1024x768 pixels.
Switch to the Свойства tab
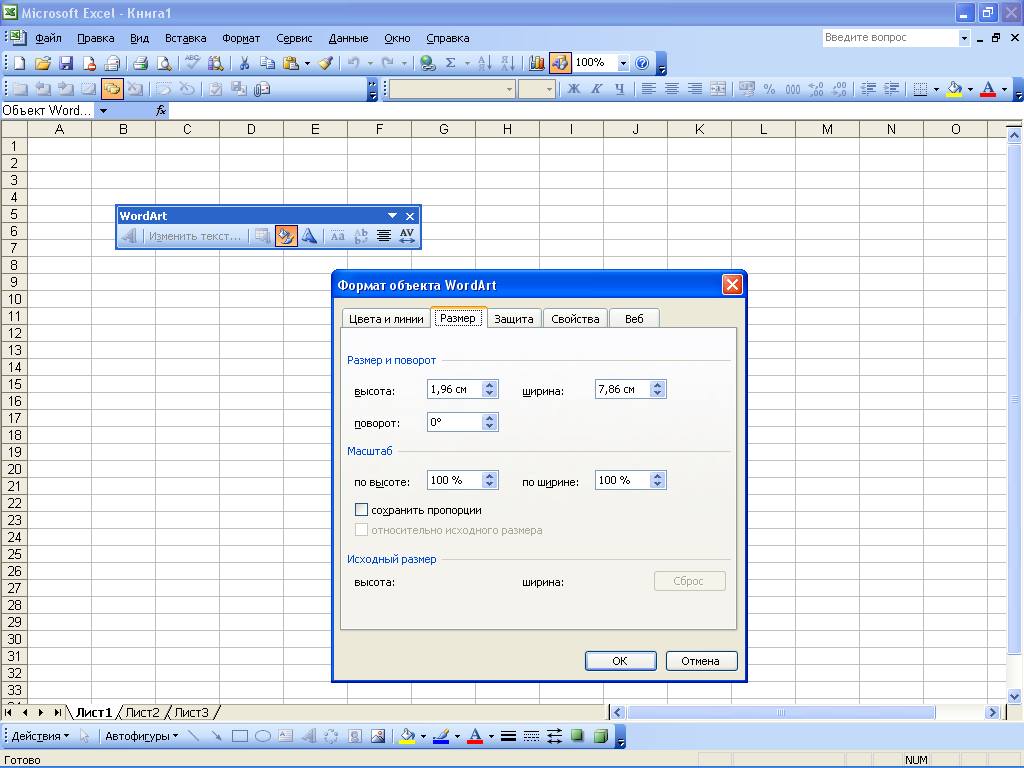[x=575, y=319]
